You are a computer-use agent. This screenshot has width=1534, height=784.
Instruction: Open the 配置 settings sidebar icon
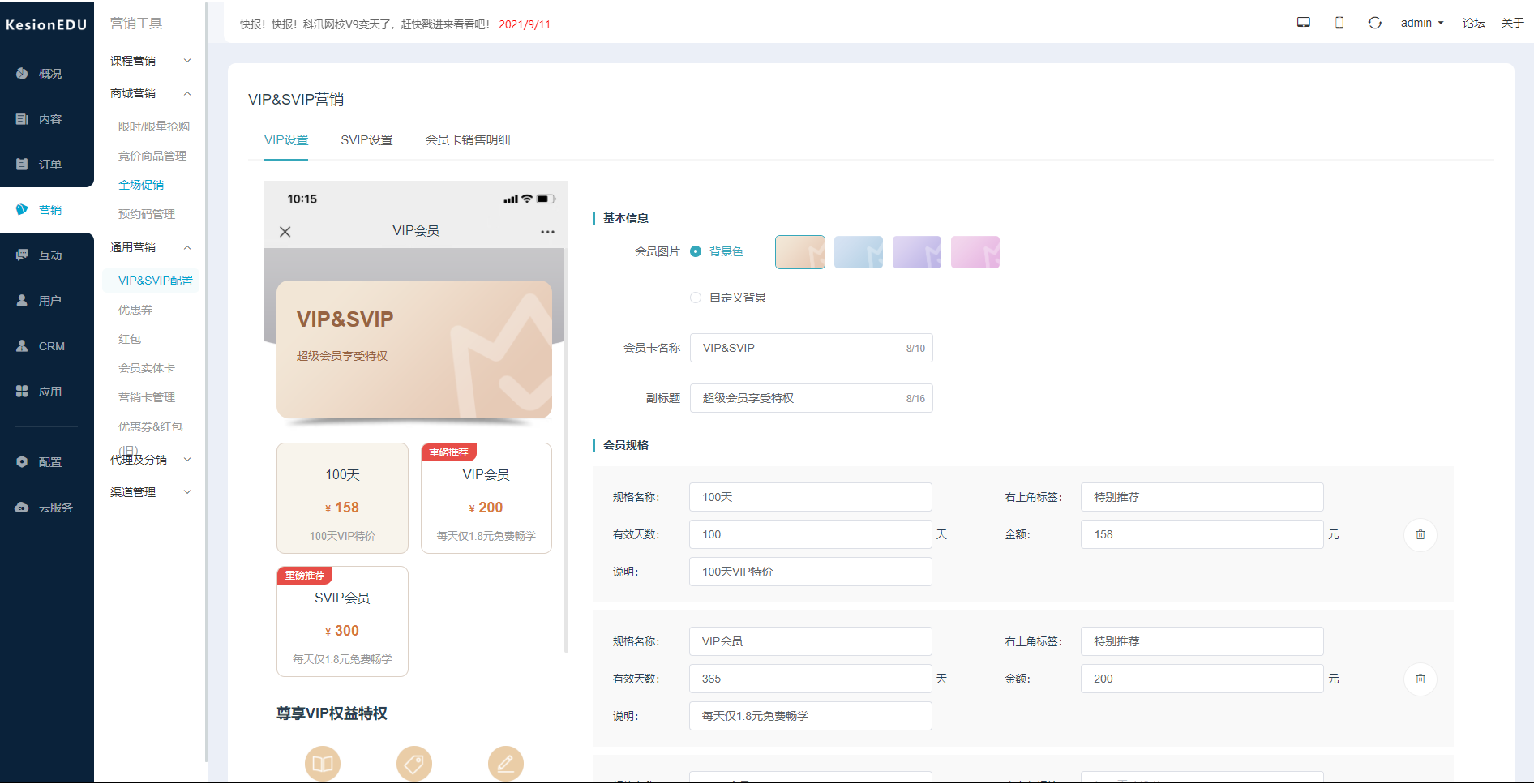point(22,462)
